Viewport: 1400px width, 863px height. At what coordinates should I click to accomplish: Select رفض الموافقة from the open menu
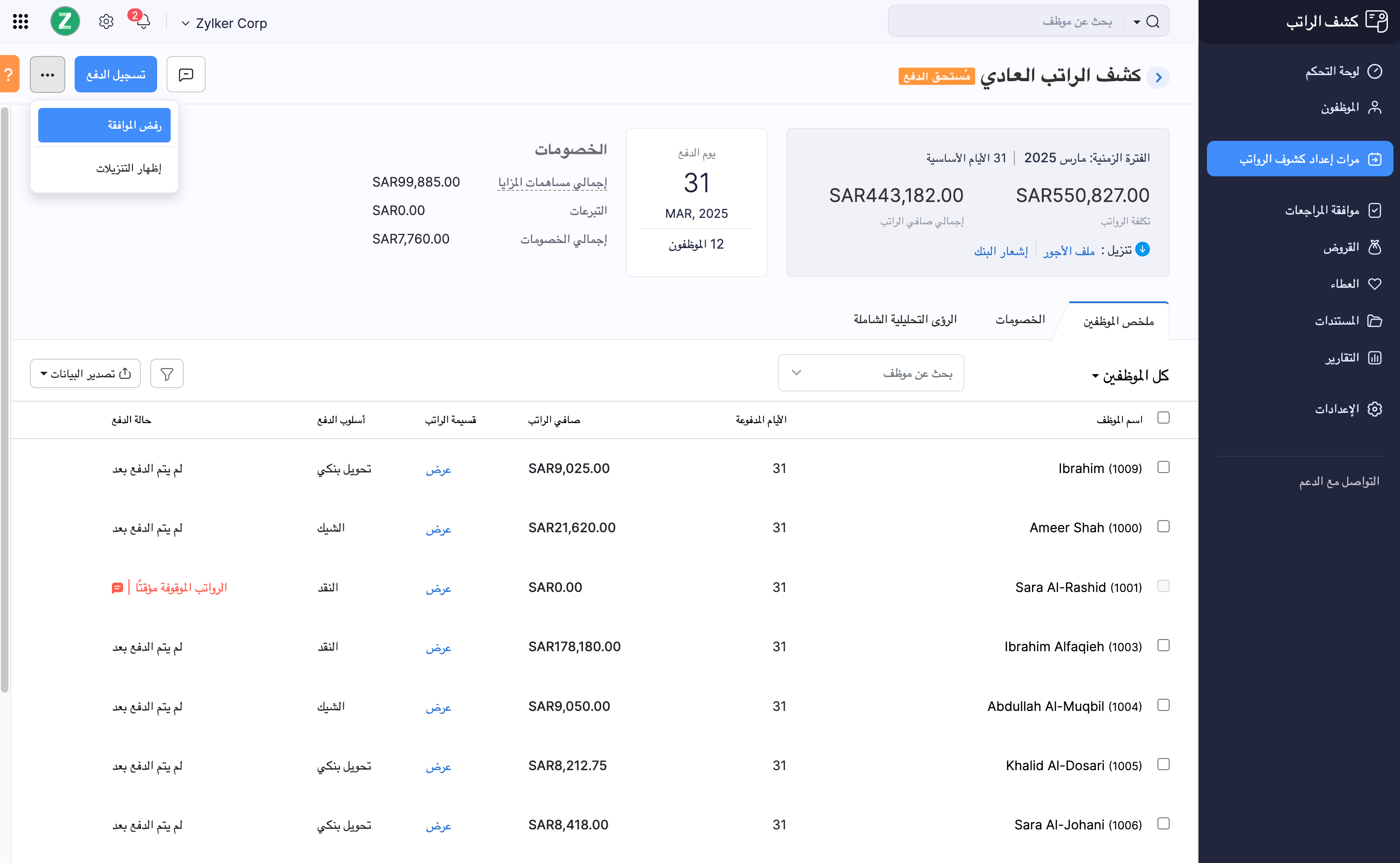click(x=104, y=125)
